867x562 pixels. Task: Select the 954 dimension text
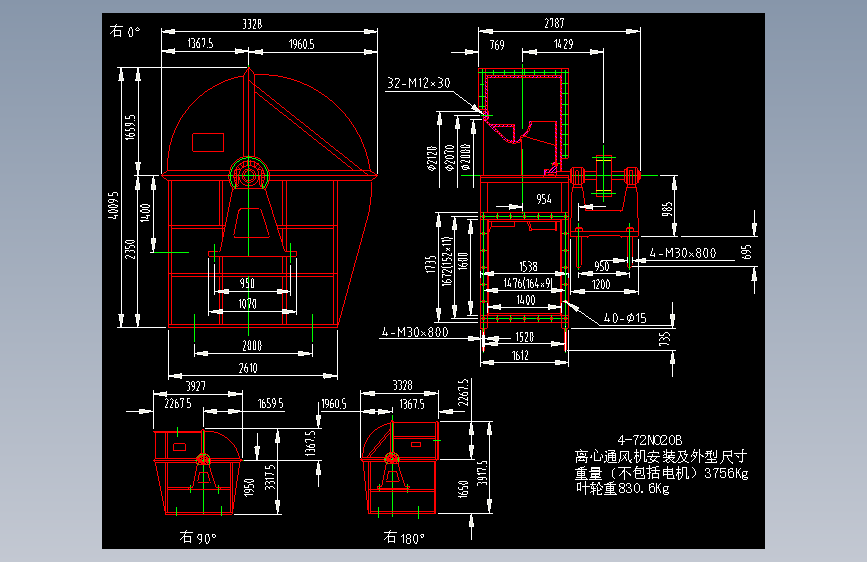tap(544, 199)
